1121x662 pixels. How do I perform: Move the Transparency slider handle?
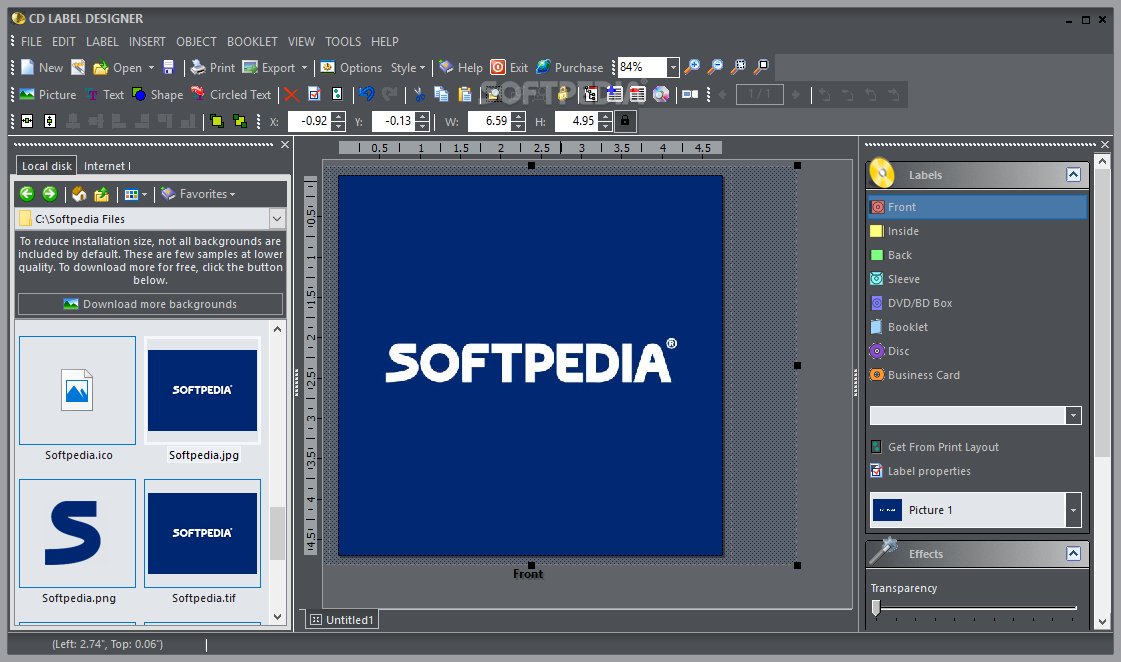pyautogui.click(x=876, y=608)
